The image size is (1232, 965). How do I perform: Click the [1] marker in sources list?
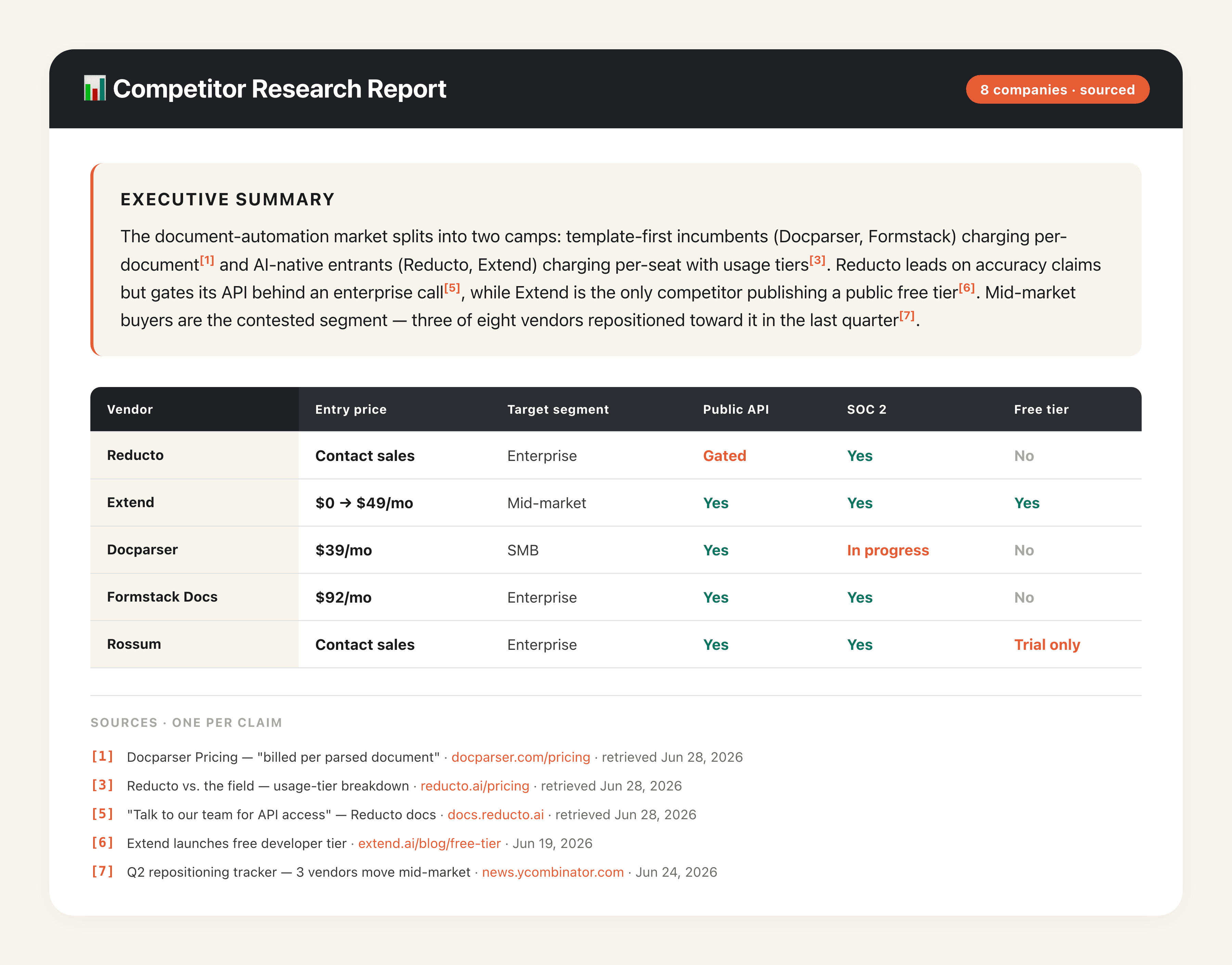[x=102, y=757]
